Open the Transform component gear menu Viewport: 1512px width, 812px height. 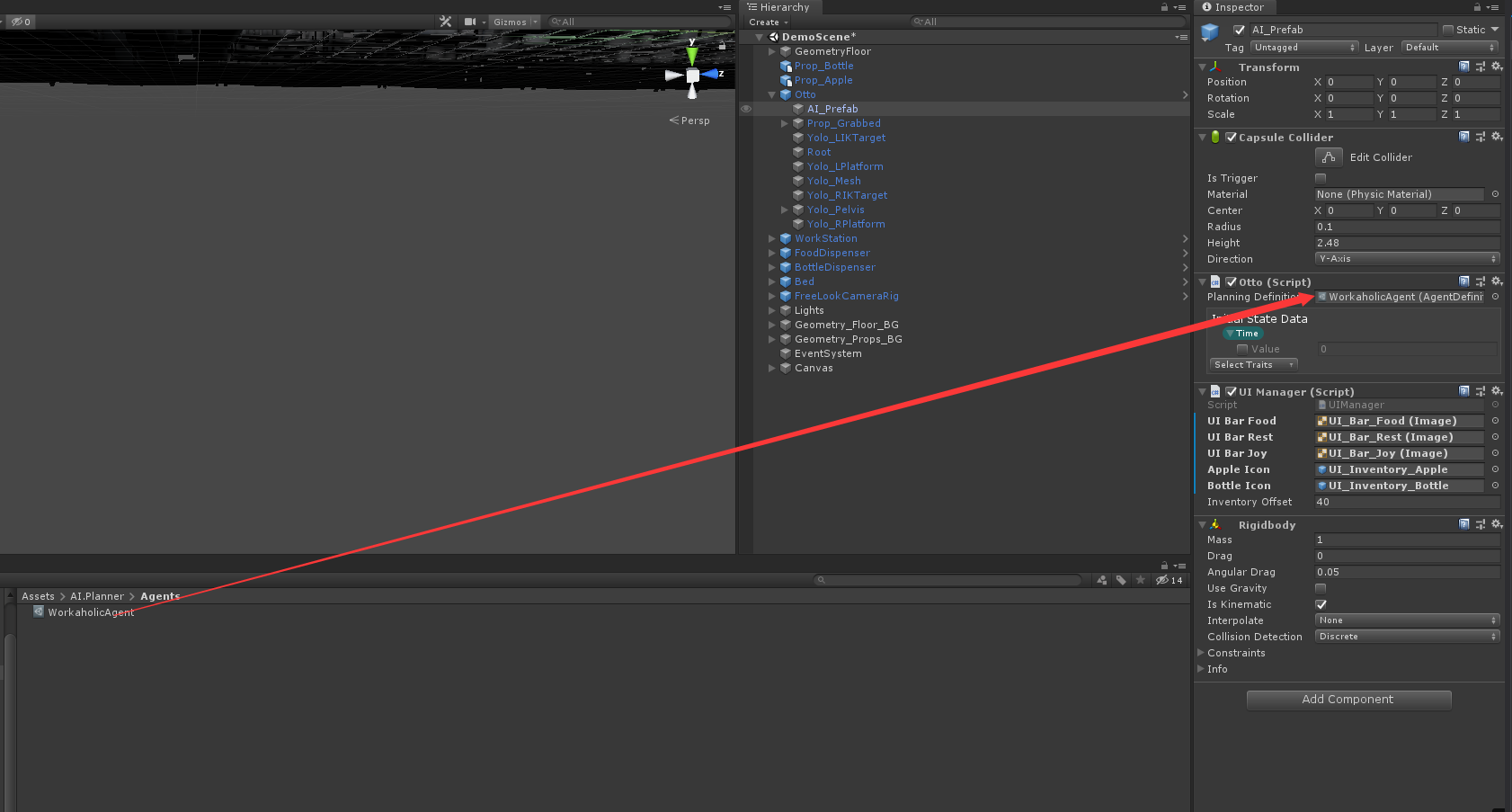pyautogui.click(x=1496, y=67)
